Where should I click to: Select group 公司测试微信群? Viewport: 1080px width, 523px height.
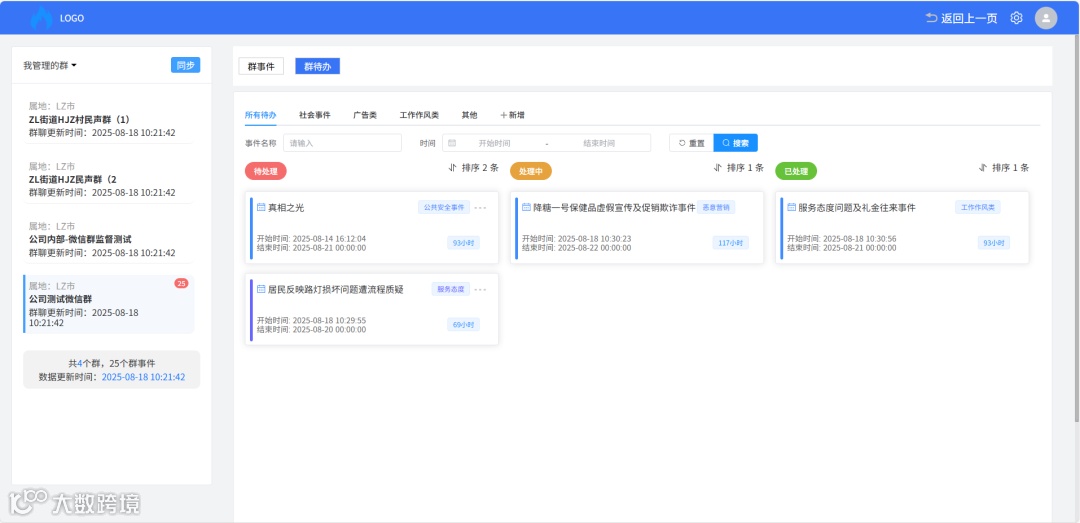pos(110,304)
